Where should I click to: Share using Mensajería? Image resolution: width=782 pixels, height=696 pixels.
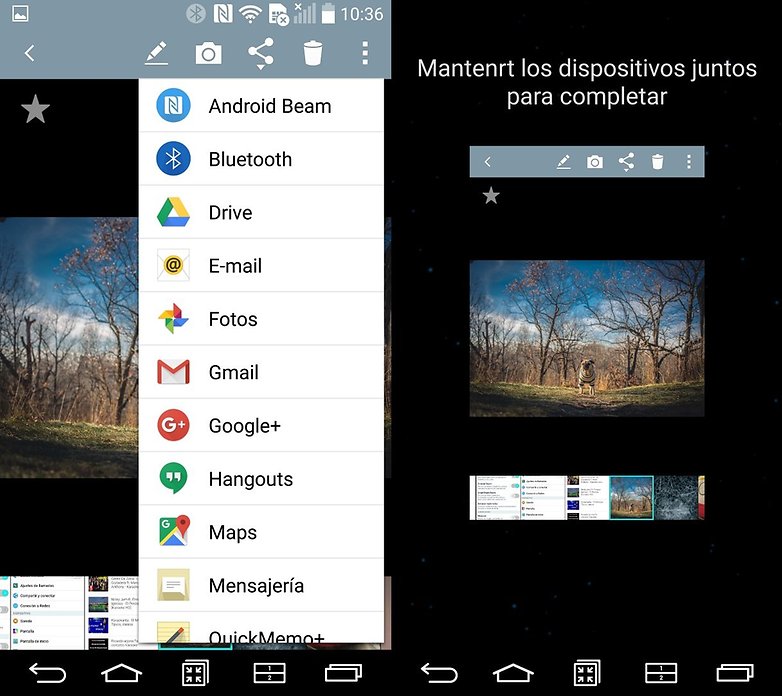[261, 586]
